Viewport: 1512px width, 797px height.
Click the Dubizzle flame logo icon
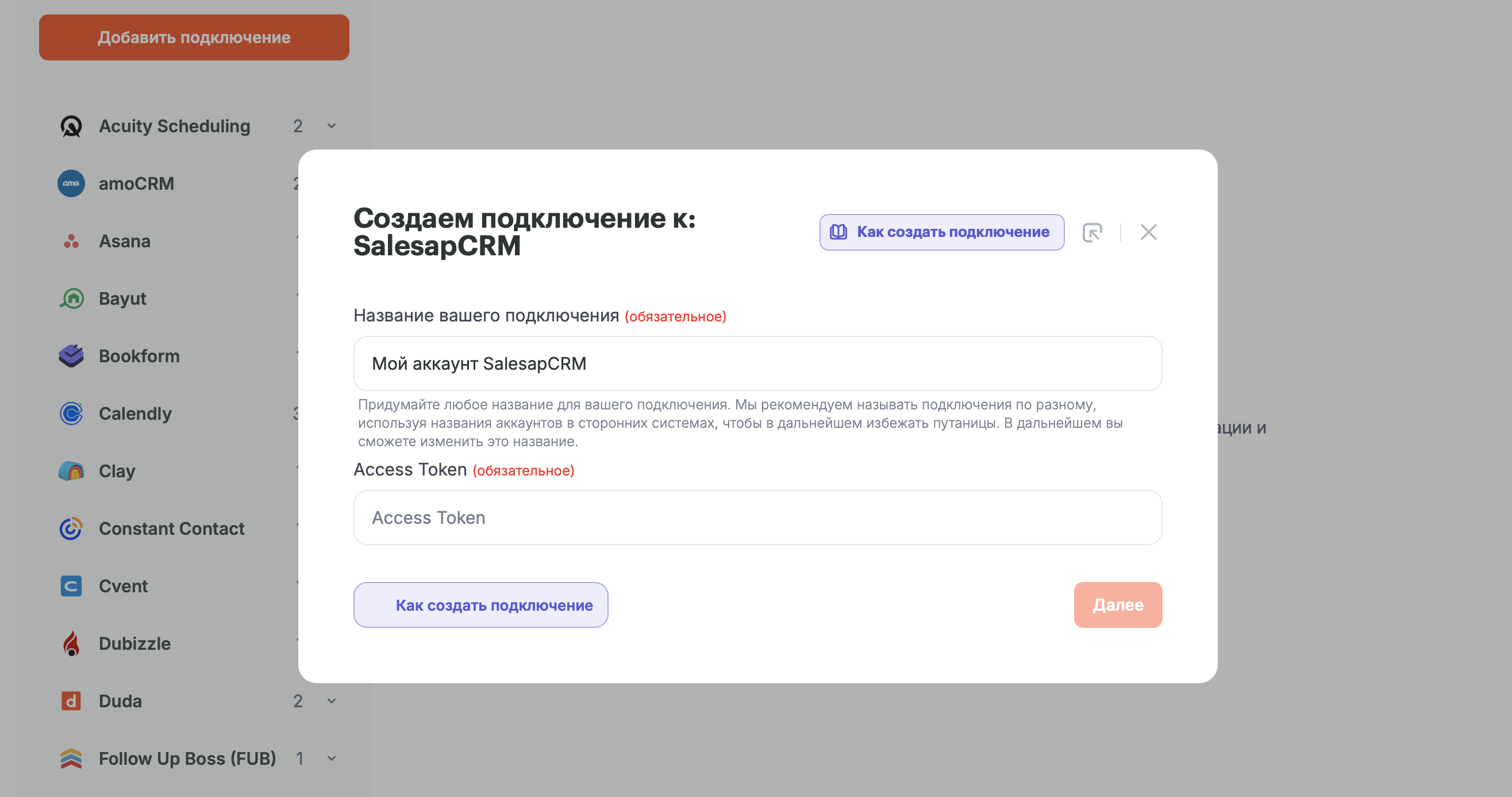click(x=71, y=643)
